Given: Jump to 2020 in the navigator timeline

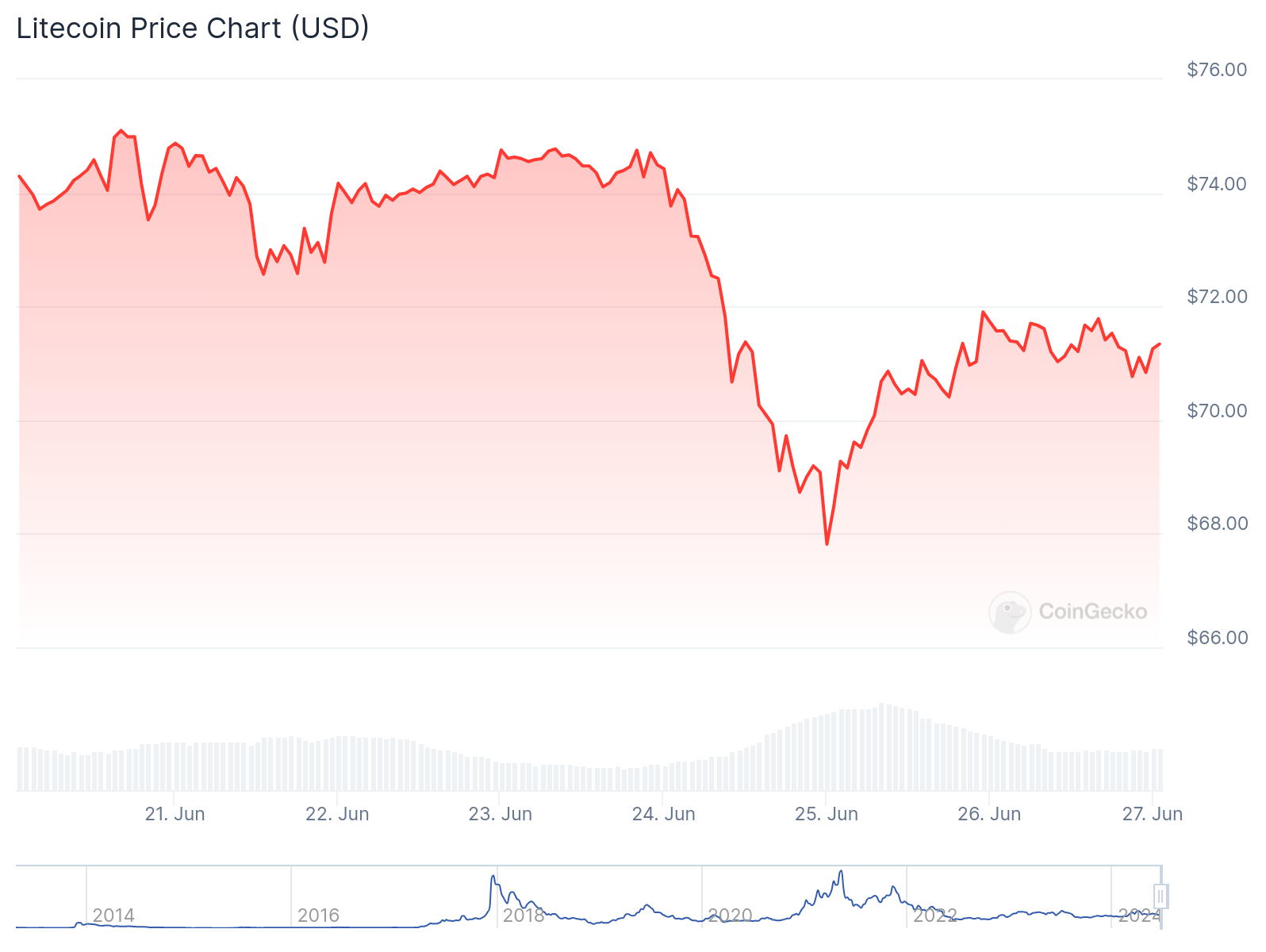Looking at the screenshot, I should click(729, 916).
